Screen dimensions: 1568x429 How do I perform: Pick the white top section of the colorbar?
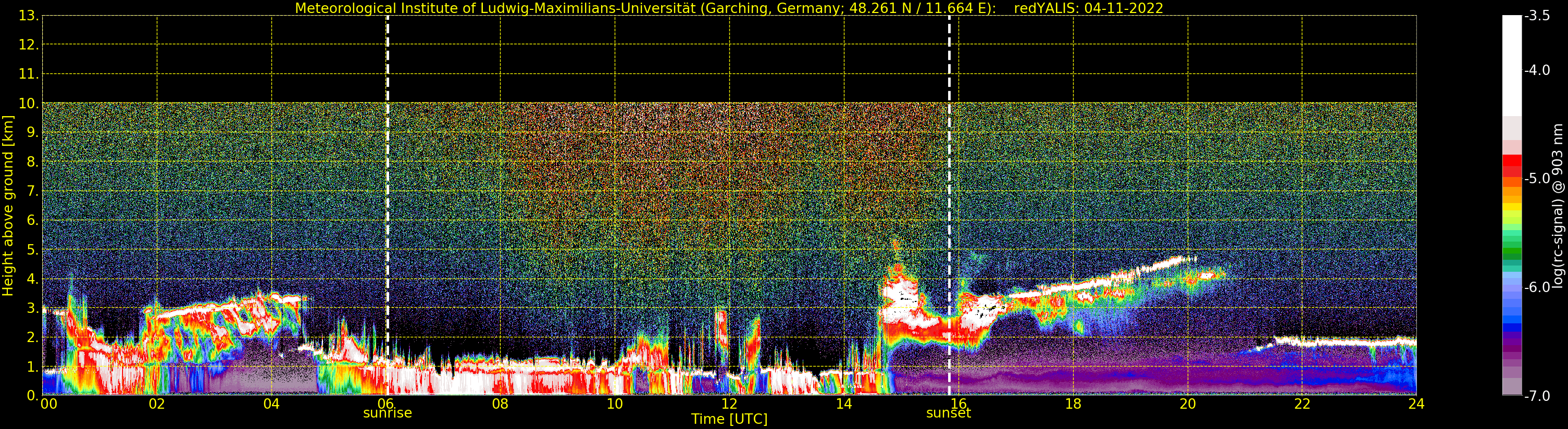[1512, 66]
